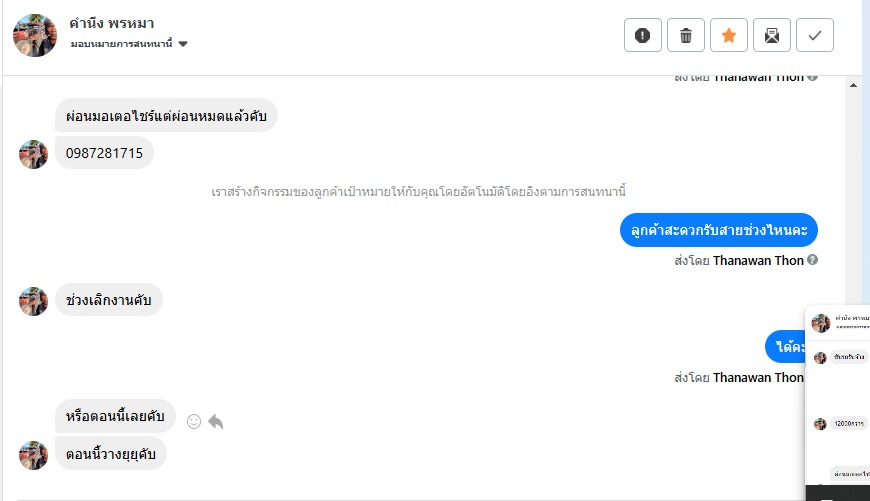870x501 pixels.
Task: Click the 'ตอนนี้วางยุยุคับ' message bubble
Action: (110, 453)
